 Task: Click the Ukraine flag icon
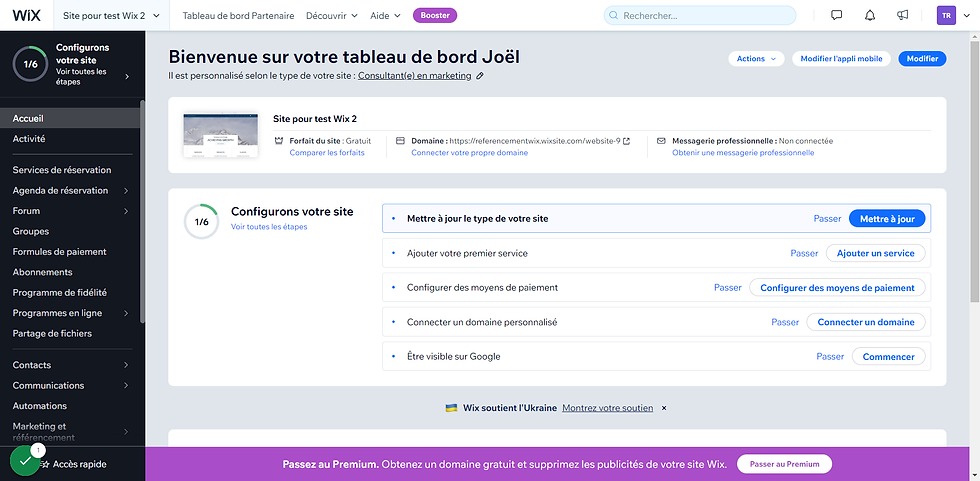point(451,408)
